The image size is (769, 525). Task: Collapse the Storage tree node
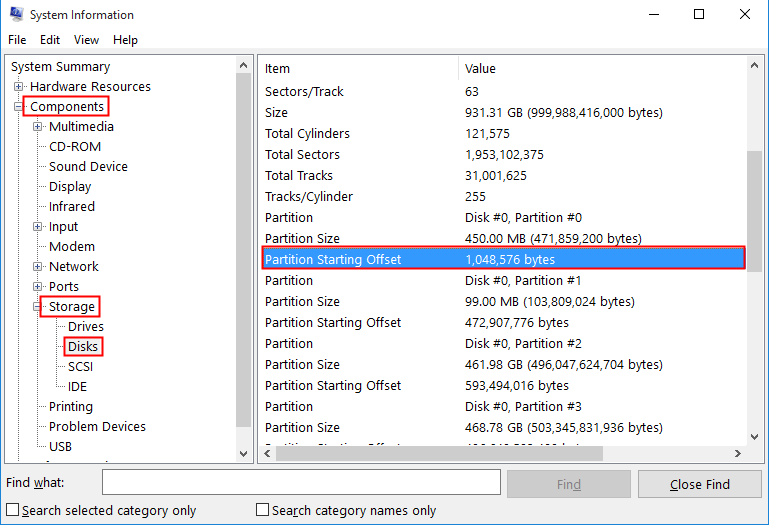[x=37, y=307]
